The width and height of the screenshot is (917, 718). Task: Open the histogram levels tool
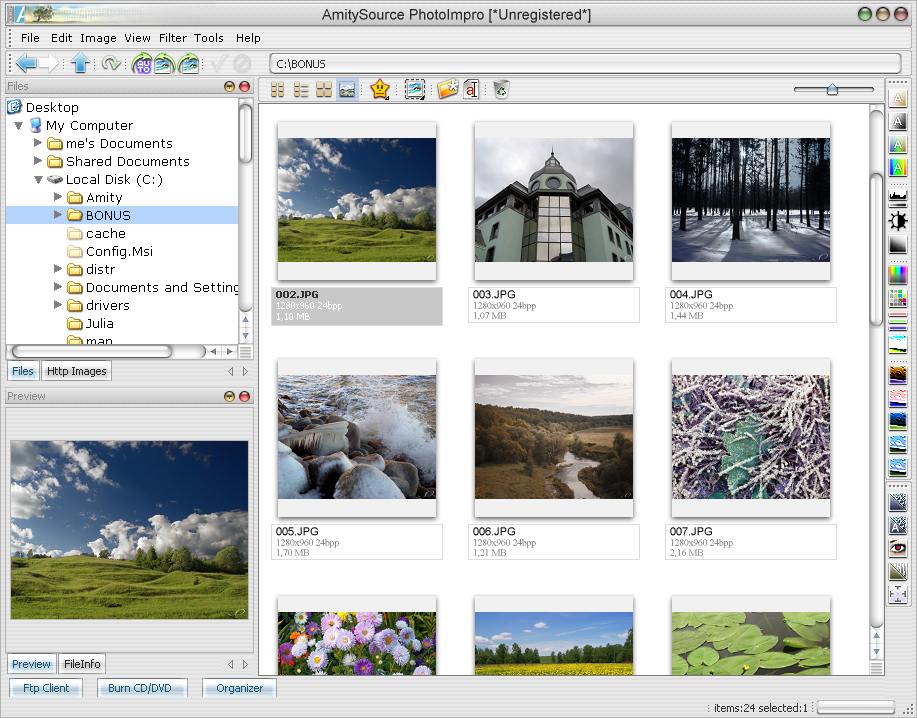898,197
